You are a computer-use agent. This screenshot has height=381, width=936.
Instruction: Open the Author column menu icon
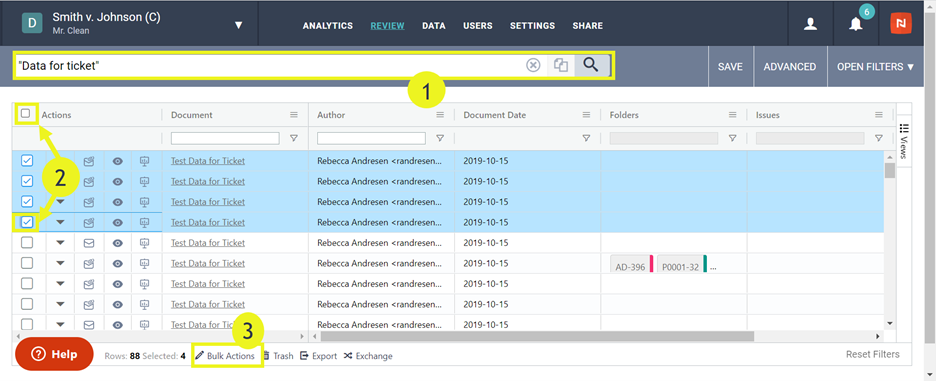(440, 115)
